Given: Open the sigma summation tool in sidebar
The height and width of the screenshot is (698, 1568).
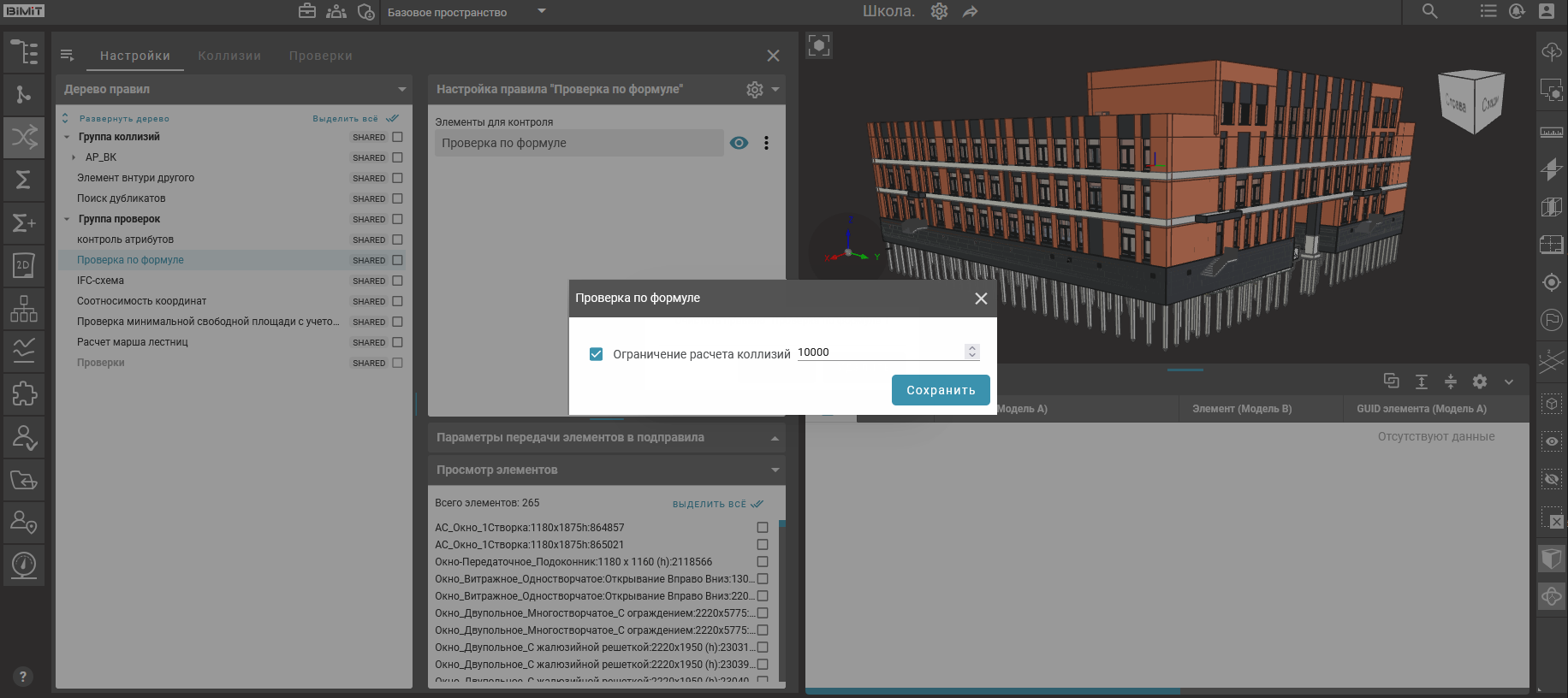Looking at the screenshot, I should coord(24,180).
